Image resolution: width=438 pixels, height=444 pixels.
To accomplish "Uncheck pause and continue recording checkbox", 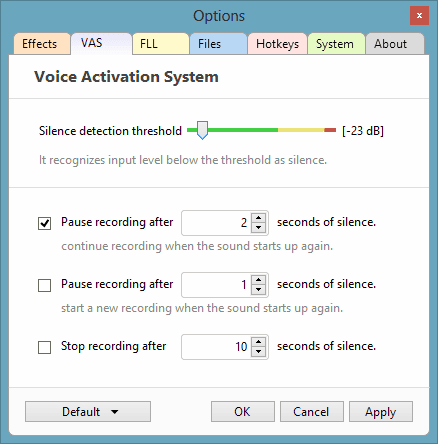I will [45, 223].
